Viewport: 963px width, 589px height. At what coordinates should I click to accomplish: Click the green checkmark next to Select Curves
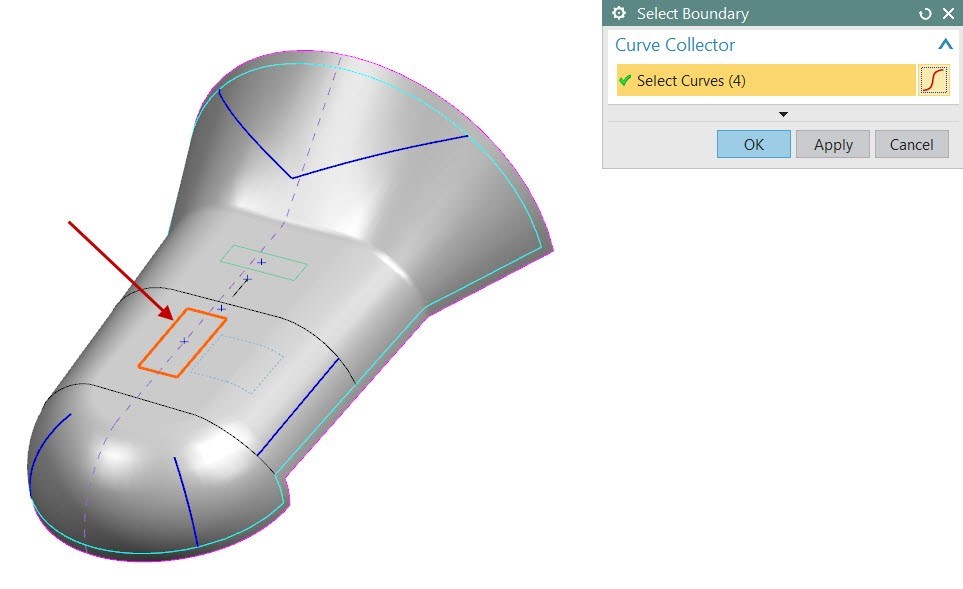(625, 81)
